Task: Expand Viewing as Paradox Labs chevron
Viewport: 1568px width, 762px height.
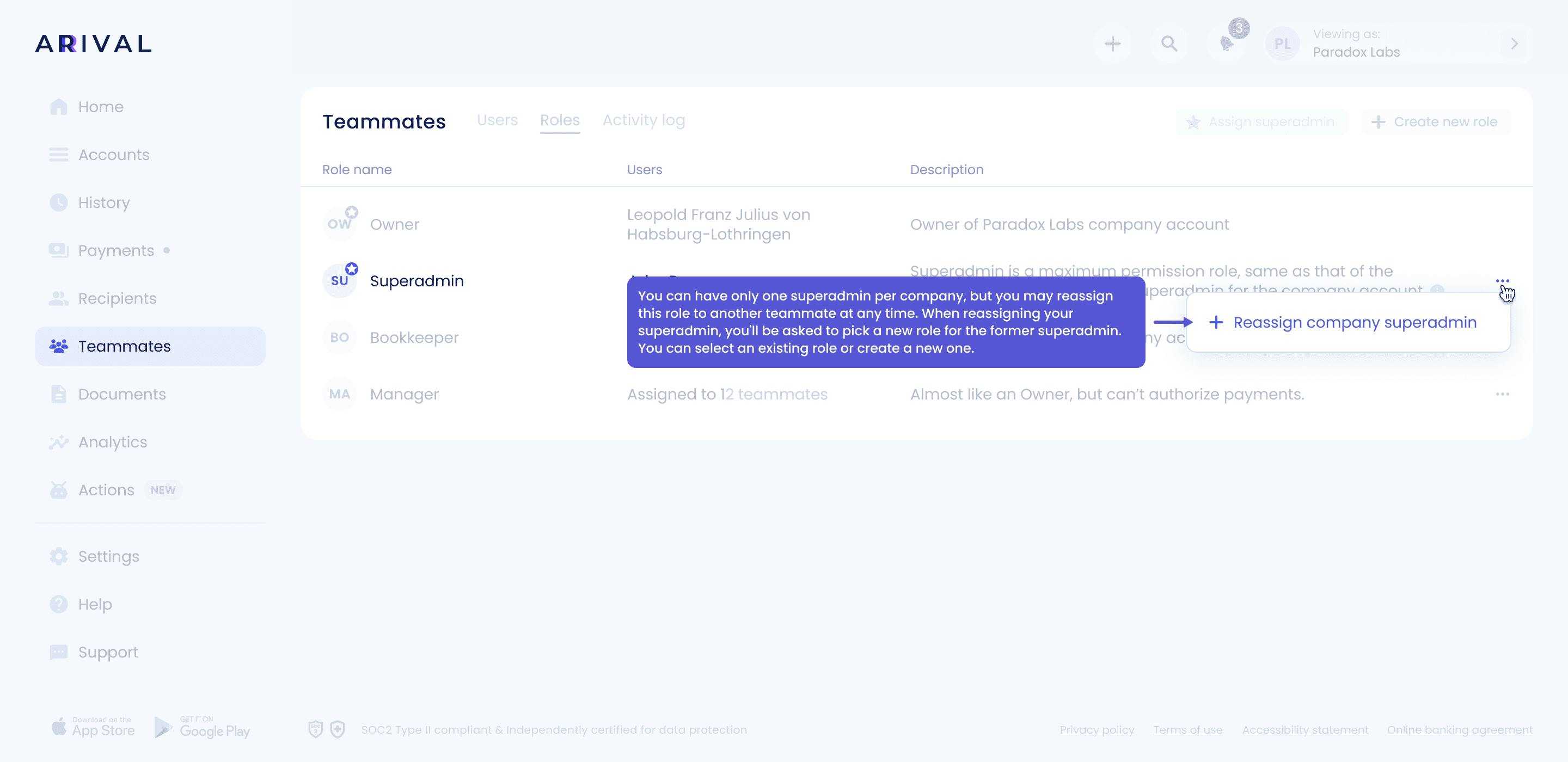Action: 1515,44
